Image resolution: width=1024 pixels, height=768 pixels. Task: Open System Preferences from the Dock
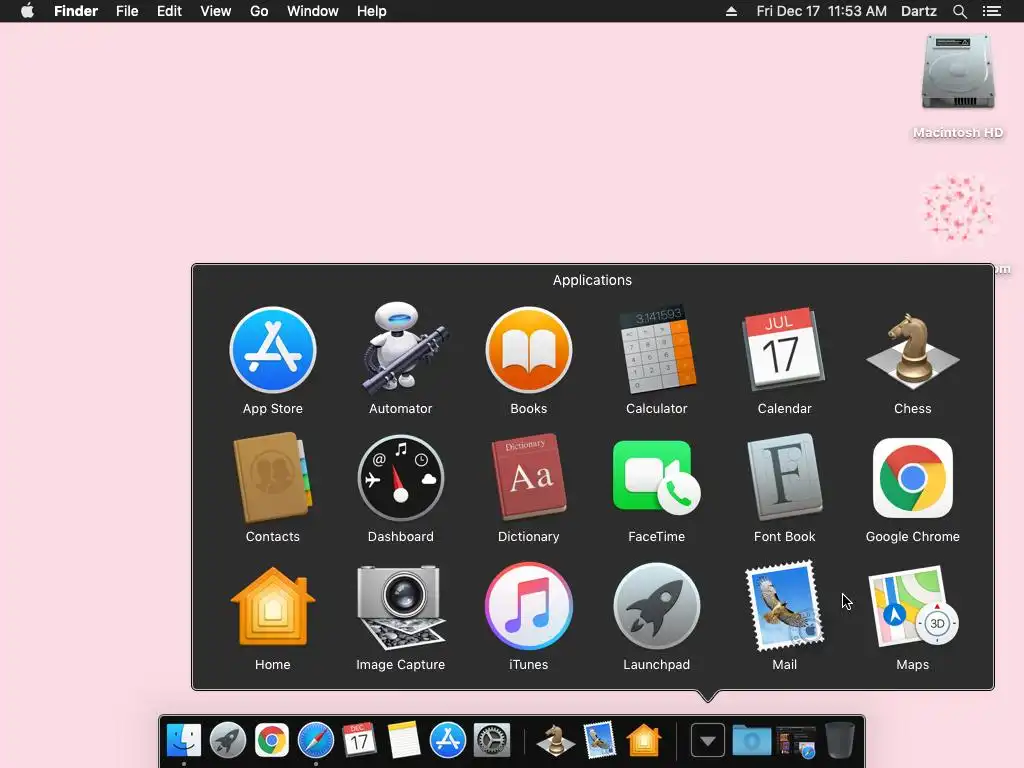click(x=492, y=741)
